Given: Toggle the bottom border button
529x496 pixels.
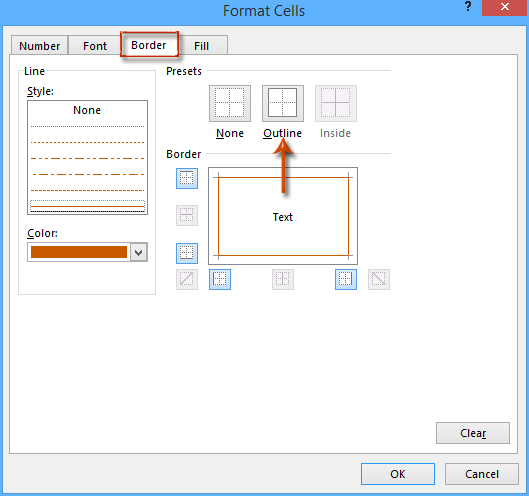Looking at the screenshot, I should point(187,253).
